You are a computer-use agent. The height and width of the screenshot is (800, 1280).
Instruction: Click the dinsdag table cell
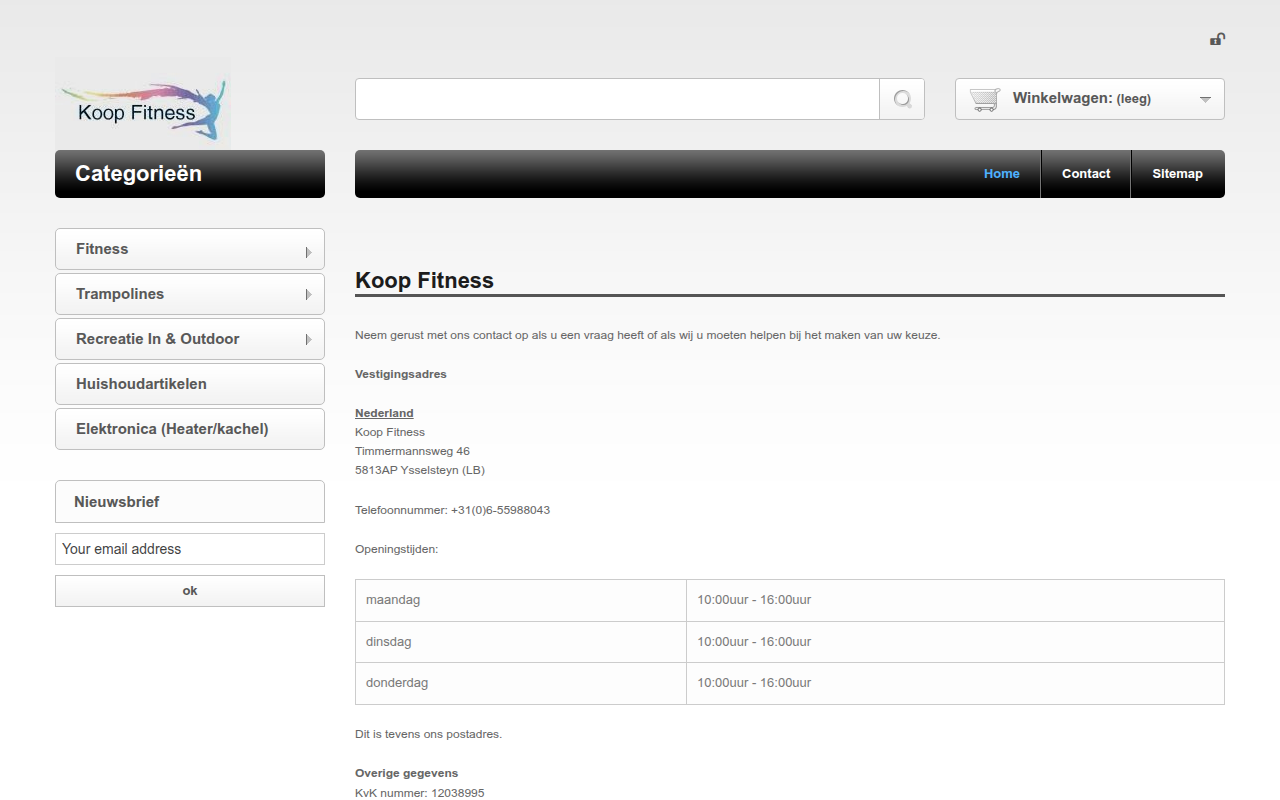point(521,642)
